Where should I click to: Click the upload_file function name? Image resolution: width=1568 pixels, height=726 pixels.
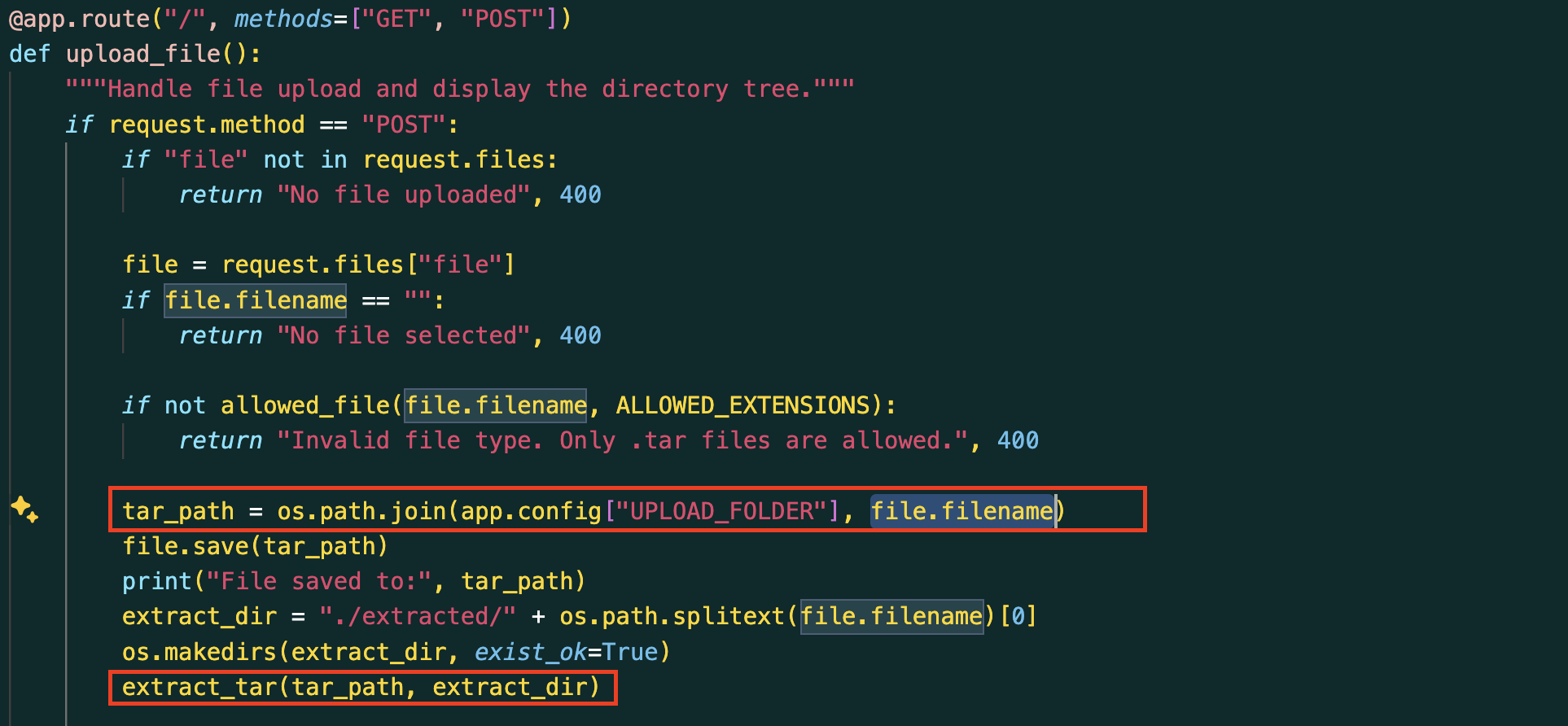(x=143, y=55)
